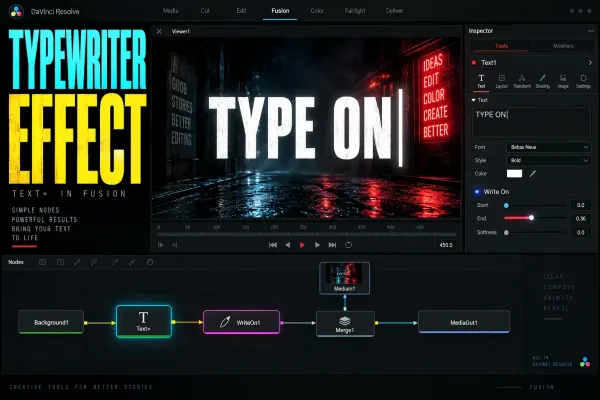Image resolution: width=600 pixels, height=400 pixels.
Task: Click the set in-point icon
Action: coord(161,245)
